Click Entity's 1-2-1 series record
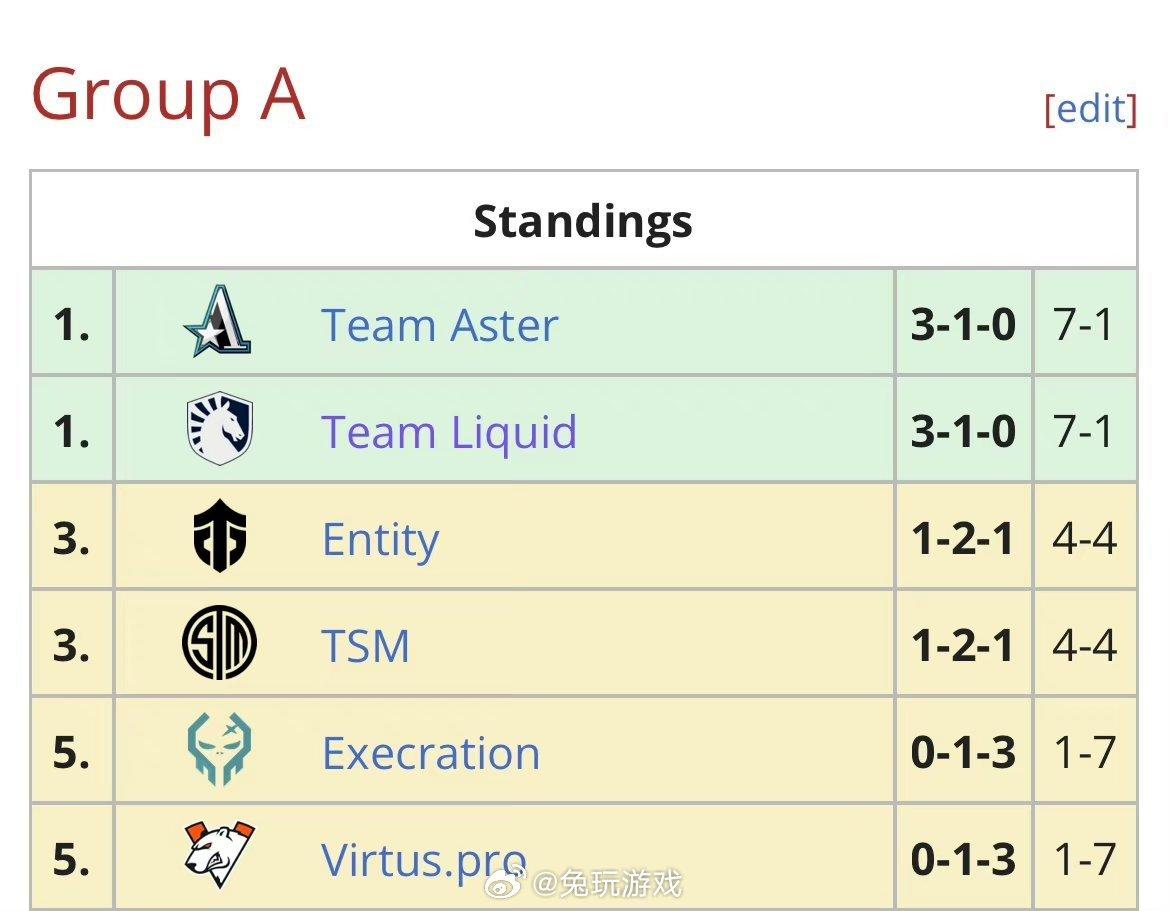This screenshot has height=911, width=1169. [963, 540]
